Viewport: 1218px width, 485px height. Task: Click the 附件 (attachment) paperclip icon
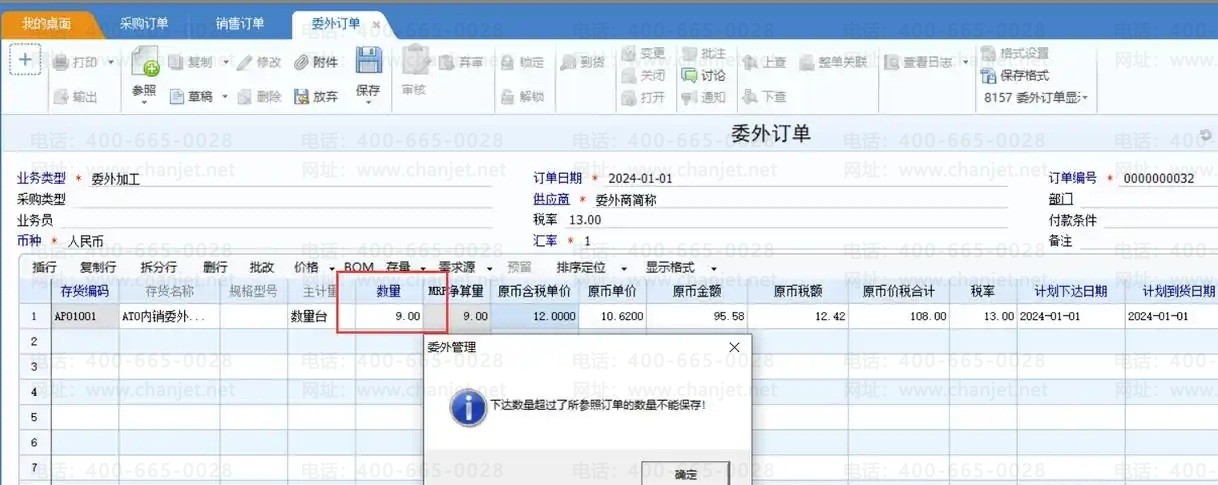click(x=302, y=62)
